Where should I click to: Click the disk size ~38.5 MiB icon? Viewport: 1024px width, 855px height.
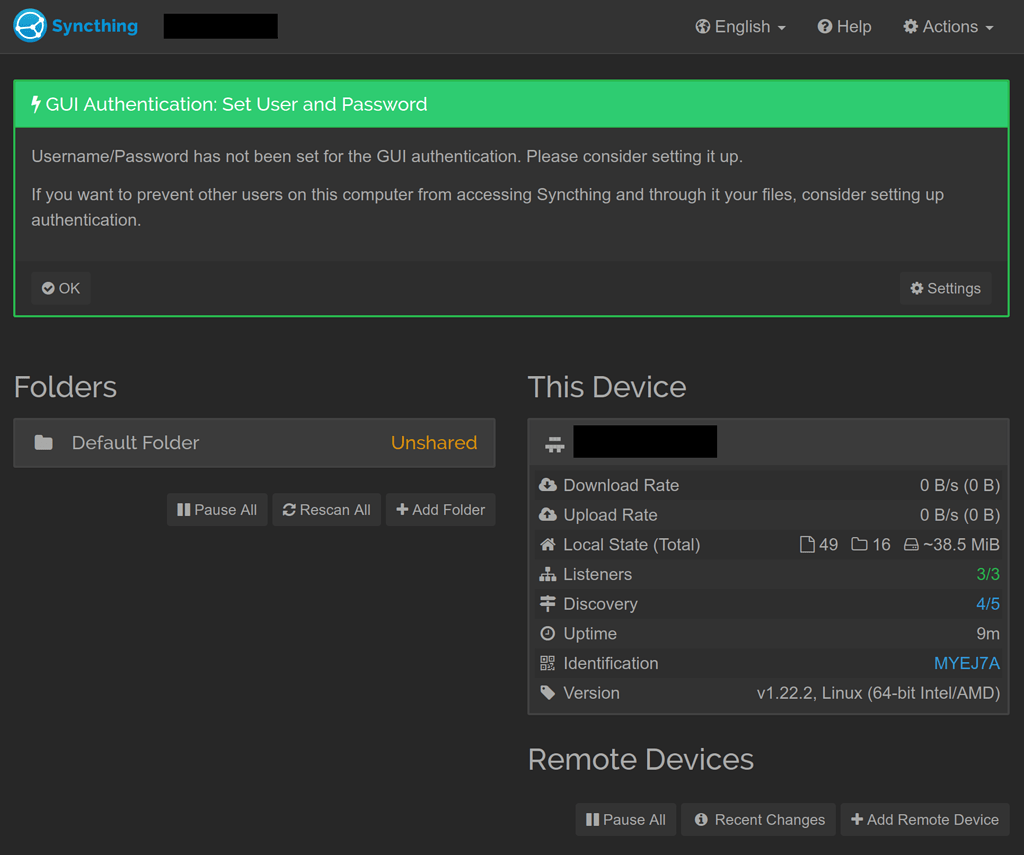(911, 544)
